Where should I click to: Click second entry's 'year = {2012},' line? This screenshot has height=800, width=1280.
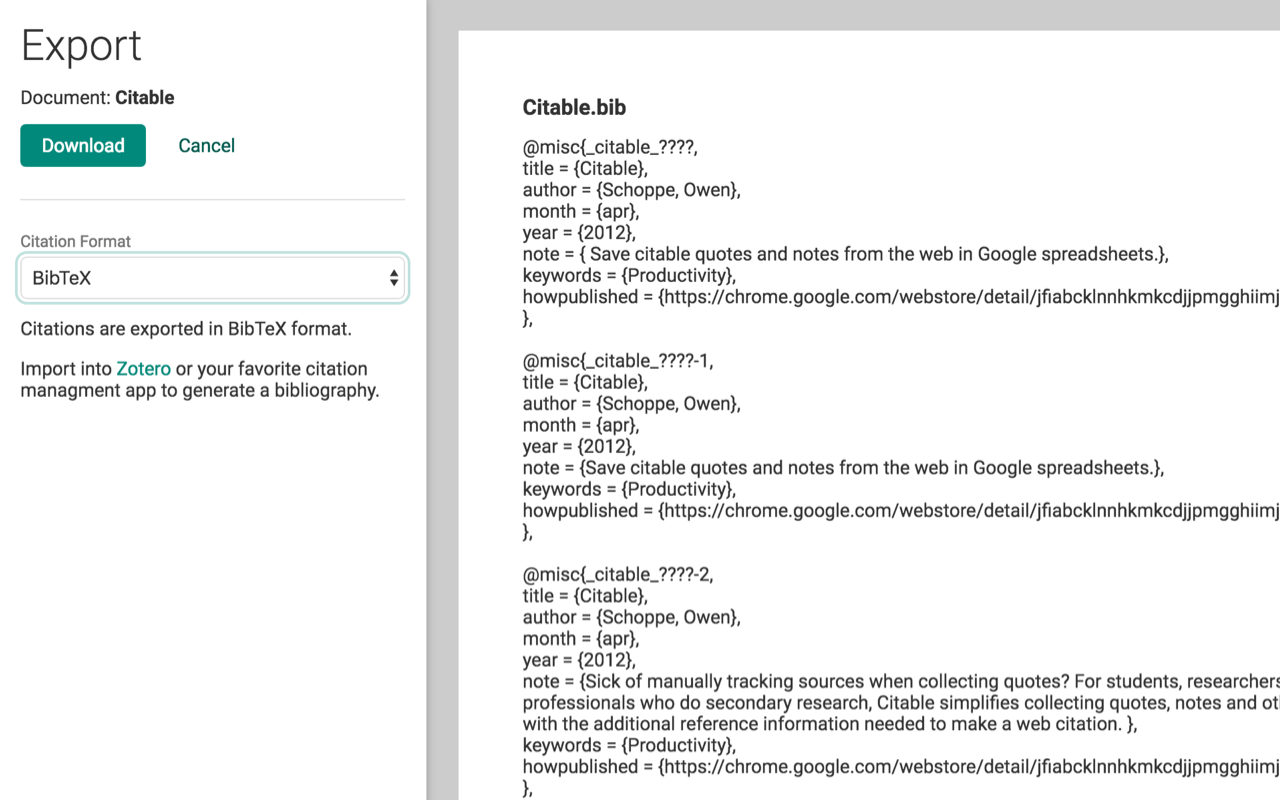578,447
